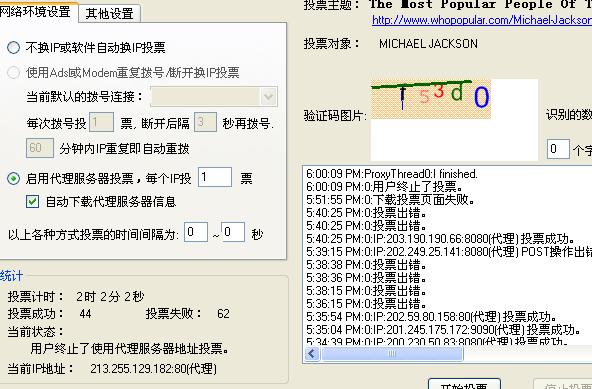This screenshot has width=592, height=389.
Task: Click the 每次拨号投 votes input field
Action: click(101, 122)
